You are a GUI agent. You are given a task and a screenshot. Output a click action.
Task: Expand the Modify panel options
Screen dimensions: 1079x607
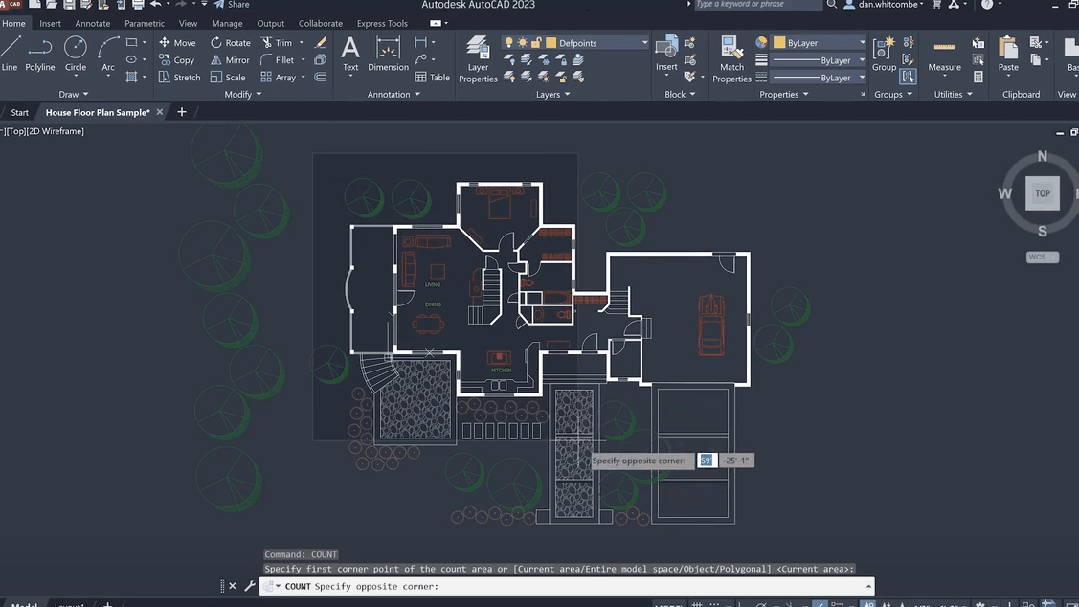pos(243,95)
